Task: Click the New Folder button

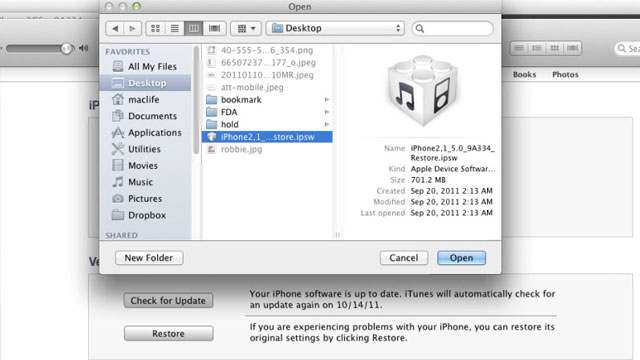Action: [x=149, y=258]
